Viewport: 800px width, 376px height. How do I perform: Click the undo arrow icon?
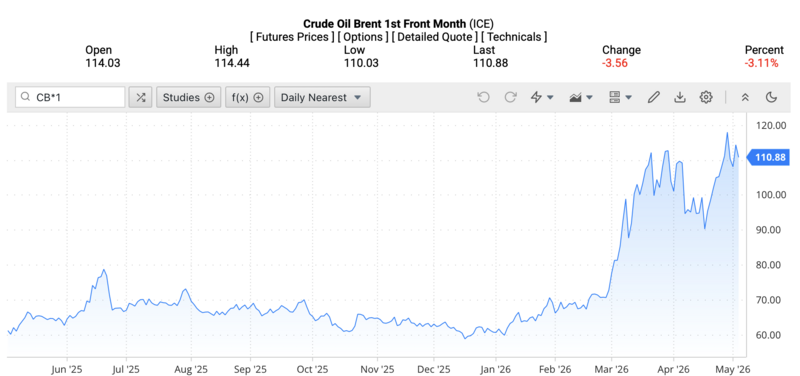(483, 97)
